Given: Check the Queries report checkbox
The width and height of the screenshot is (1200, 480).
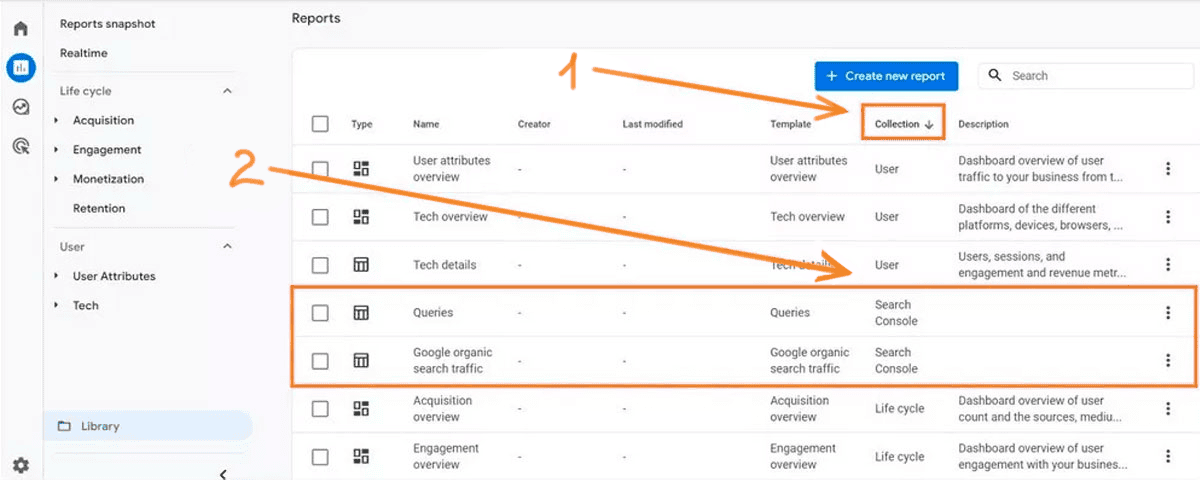Looking at the screenshot, I should [320, 313].
